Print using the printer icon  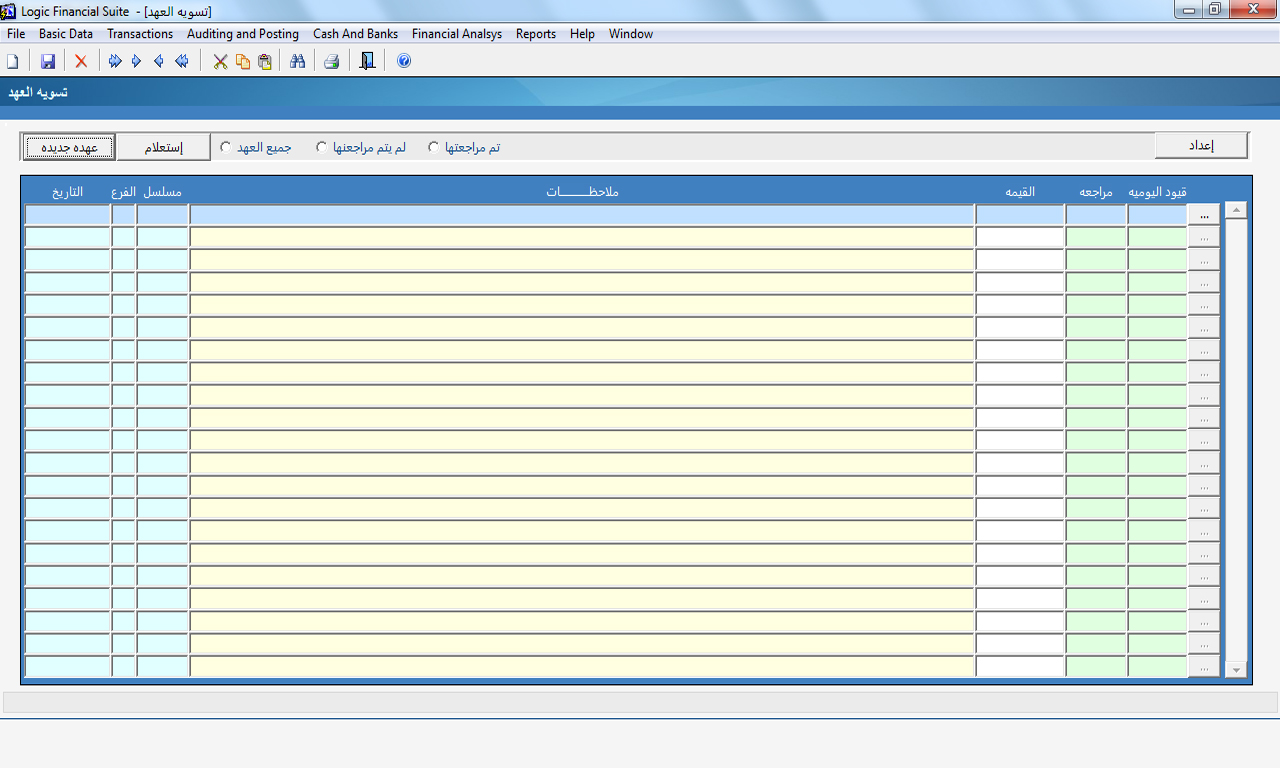[x=331, y=62]
